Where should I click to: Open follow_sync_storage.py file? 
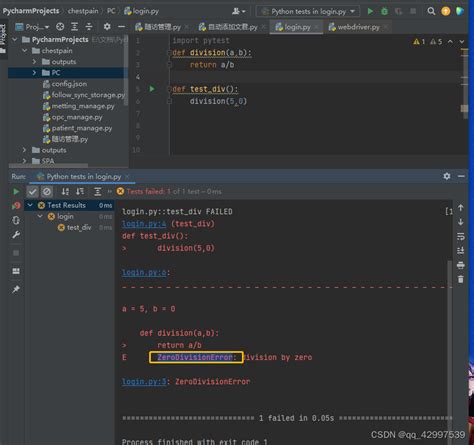tap(84, 95)
